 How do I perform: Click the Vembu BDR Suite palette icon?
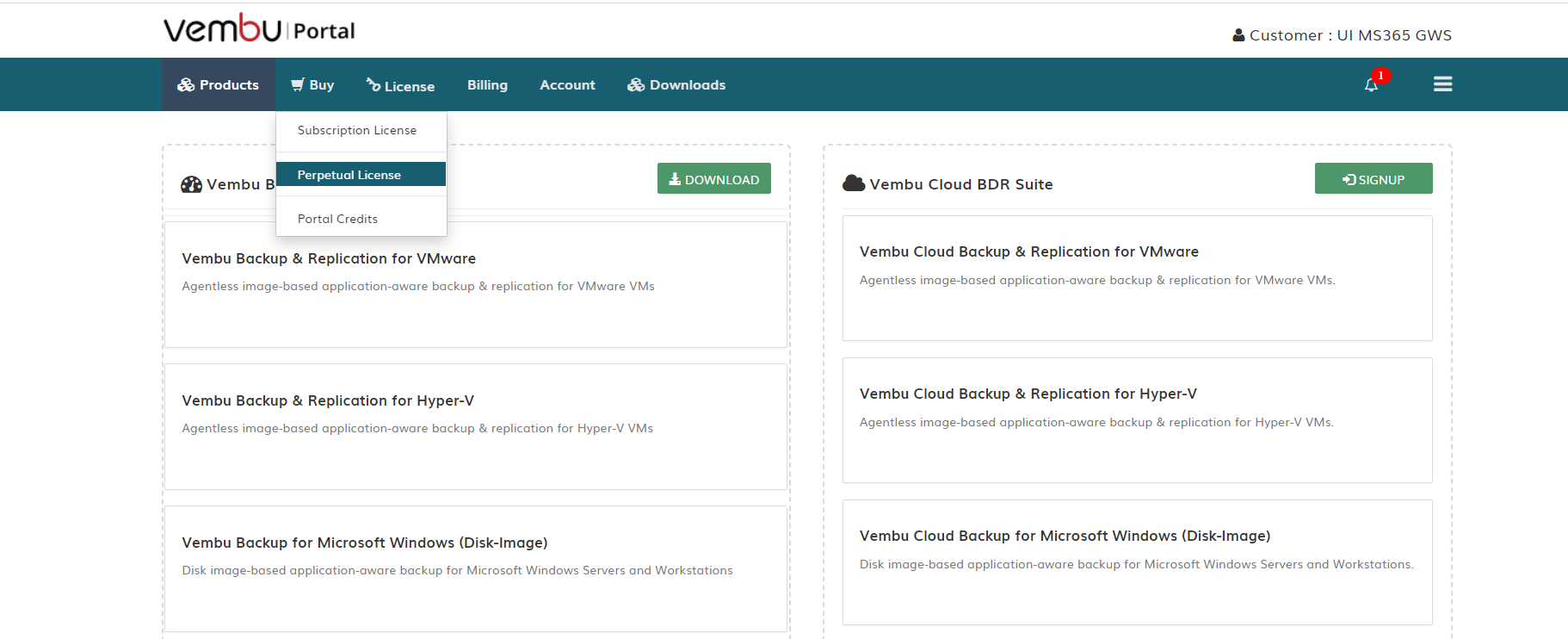pyautogui.click(x=191, y=184)
